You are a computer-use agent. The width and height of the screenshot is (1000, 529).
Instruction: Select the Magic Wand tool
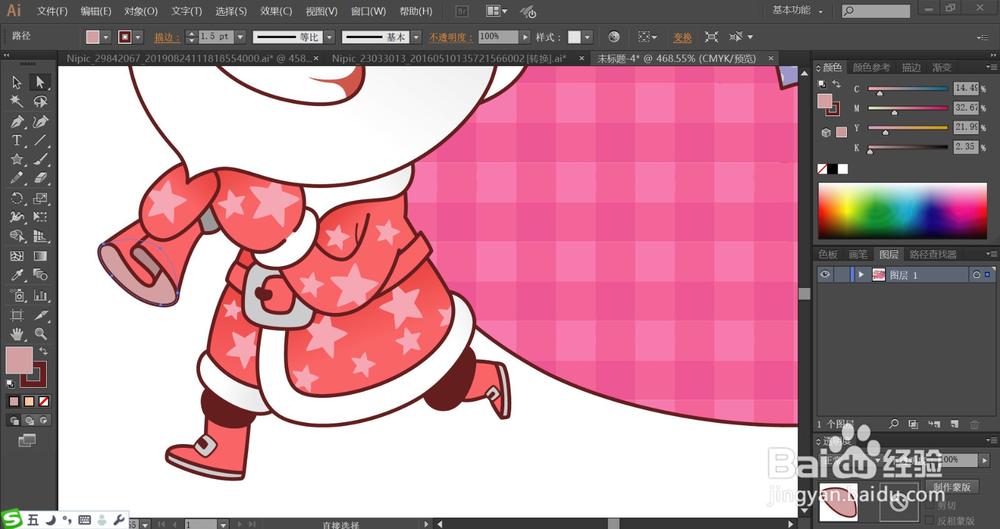click(x=17, y=101)
